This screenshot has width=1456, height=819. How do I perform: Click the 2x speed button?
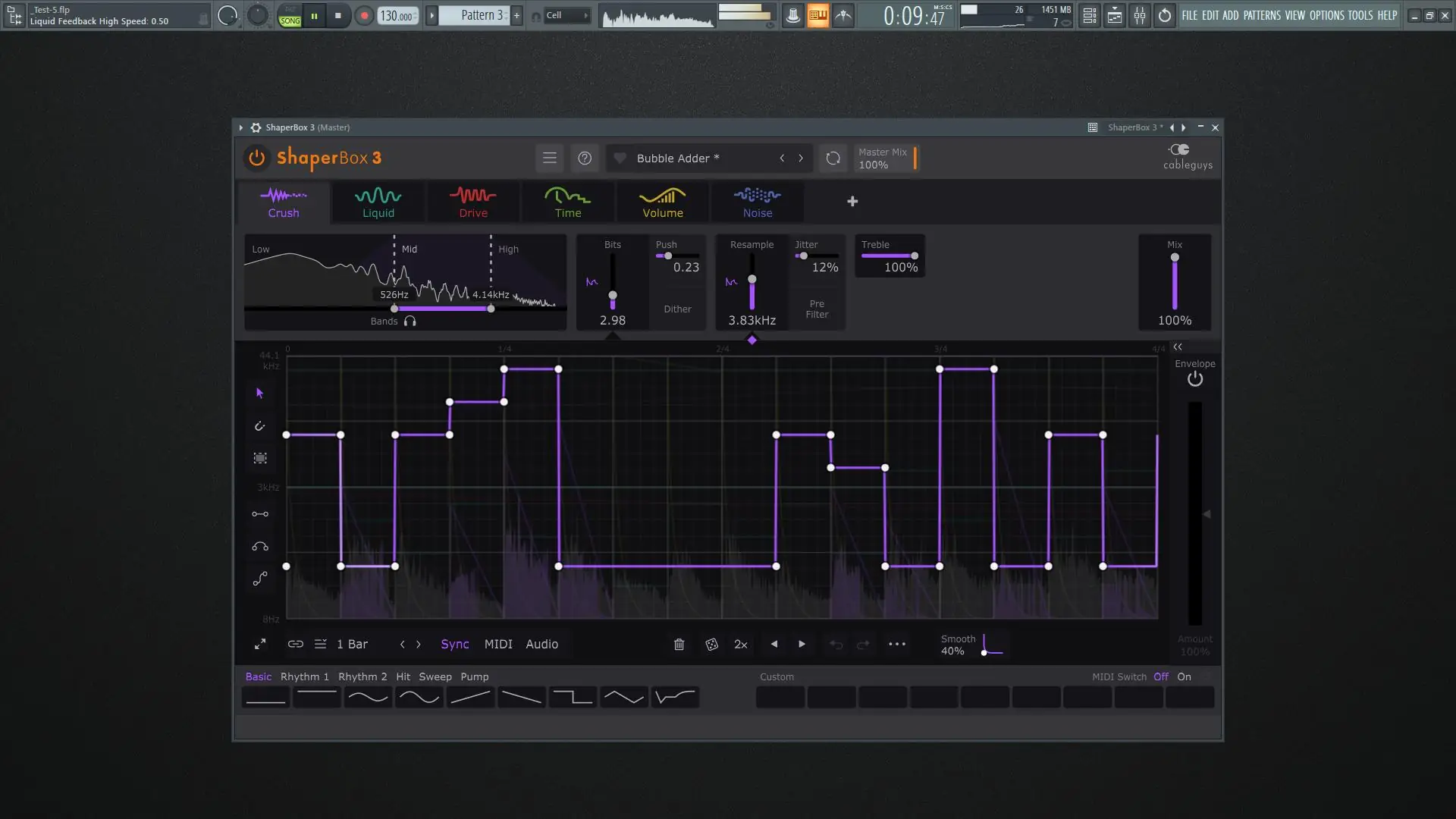click(x=741, y=644)
